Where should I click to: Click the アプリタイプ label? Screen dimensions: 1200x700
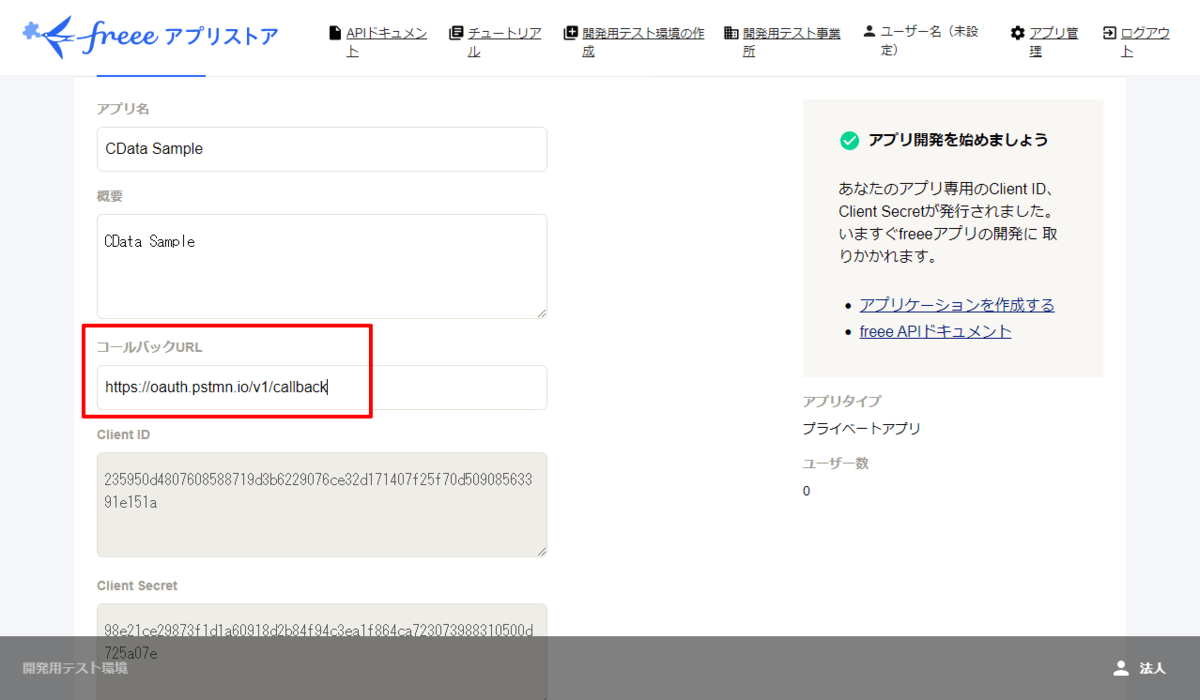coord(842,401)
